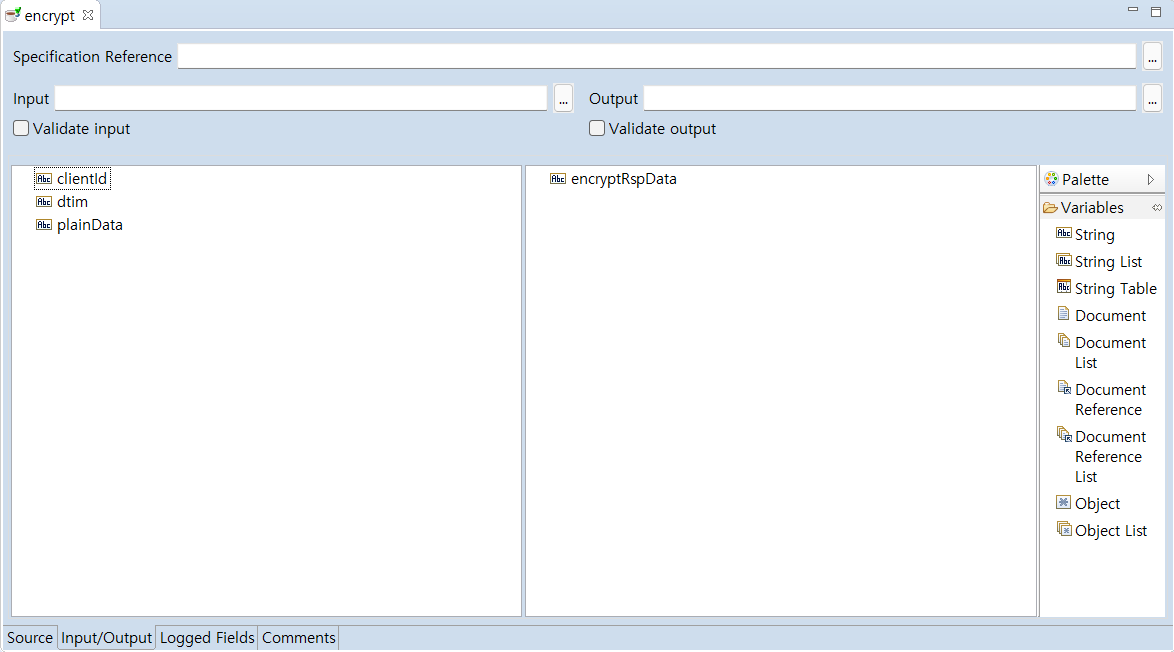Collapse the Variables drawer in palette

click(x=1091, y=208)
